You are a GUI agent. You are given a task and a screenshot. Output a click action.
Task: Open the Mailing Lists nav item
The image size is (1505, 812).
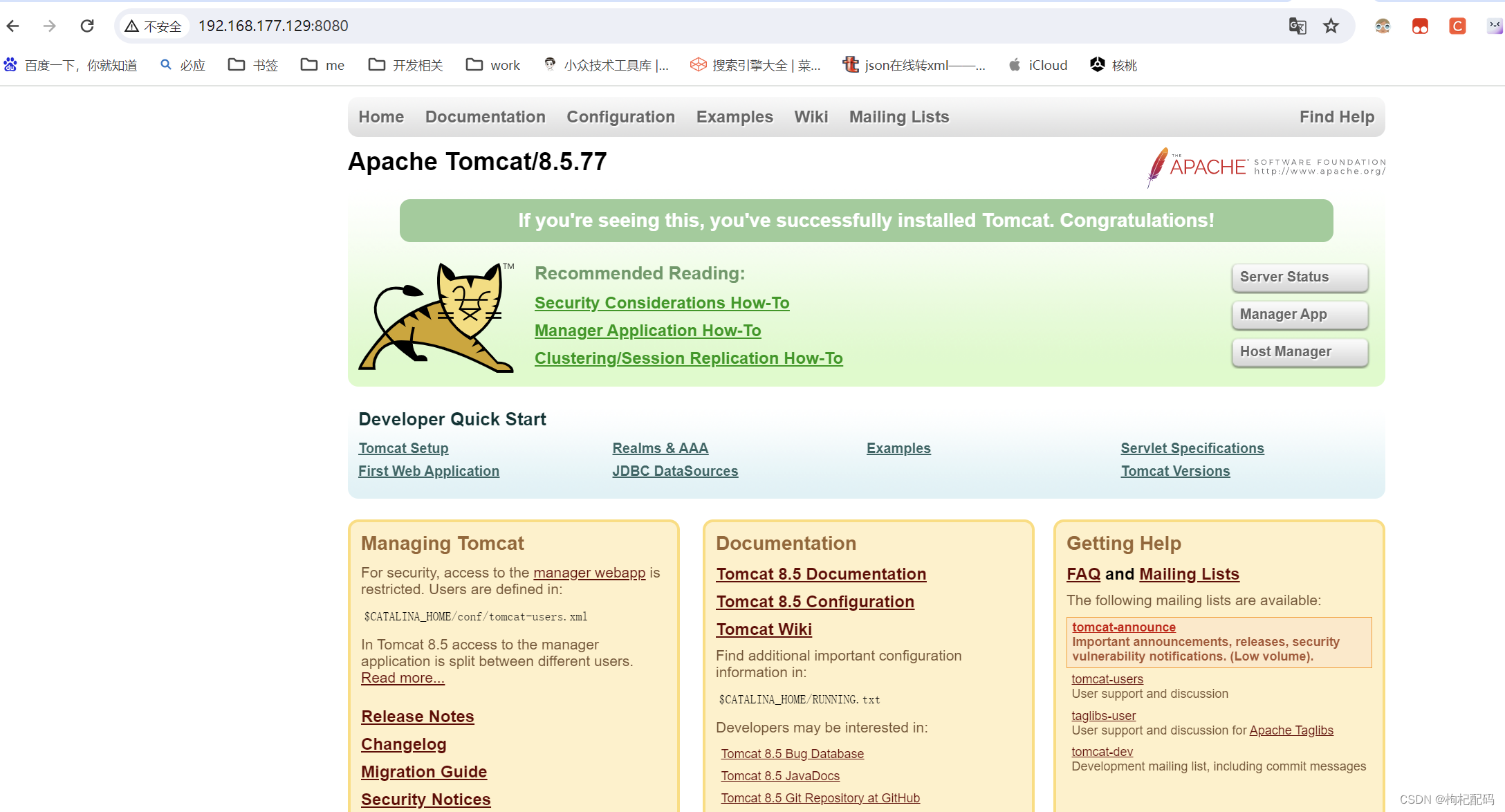899,117
